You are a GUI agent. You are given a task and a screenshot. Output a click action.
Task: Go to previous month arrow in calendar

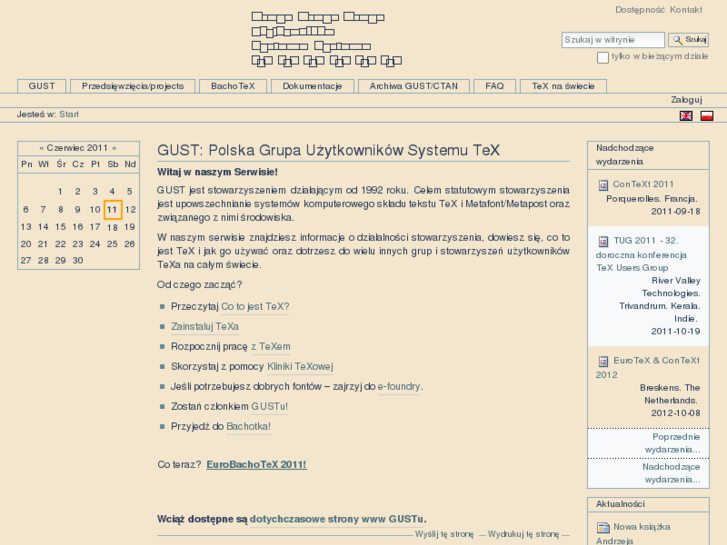(42, 148)
